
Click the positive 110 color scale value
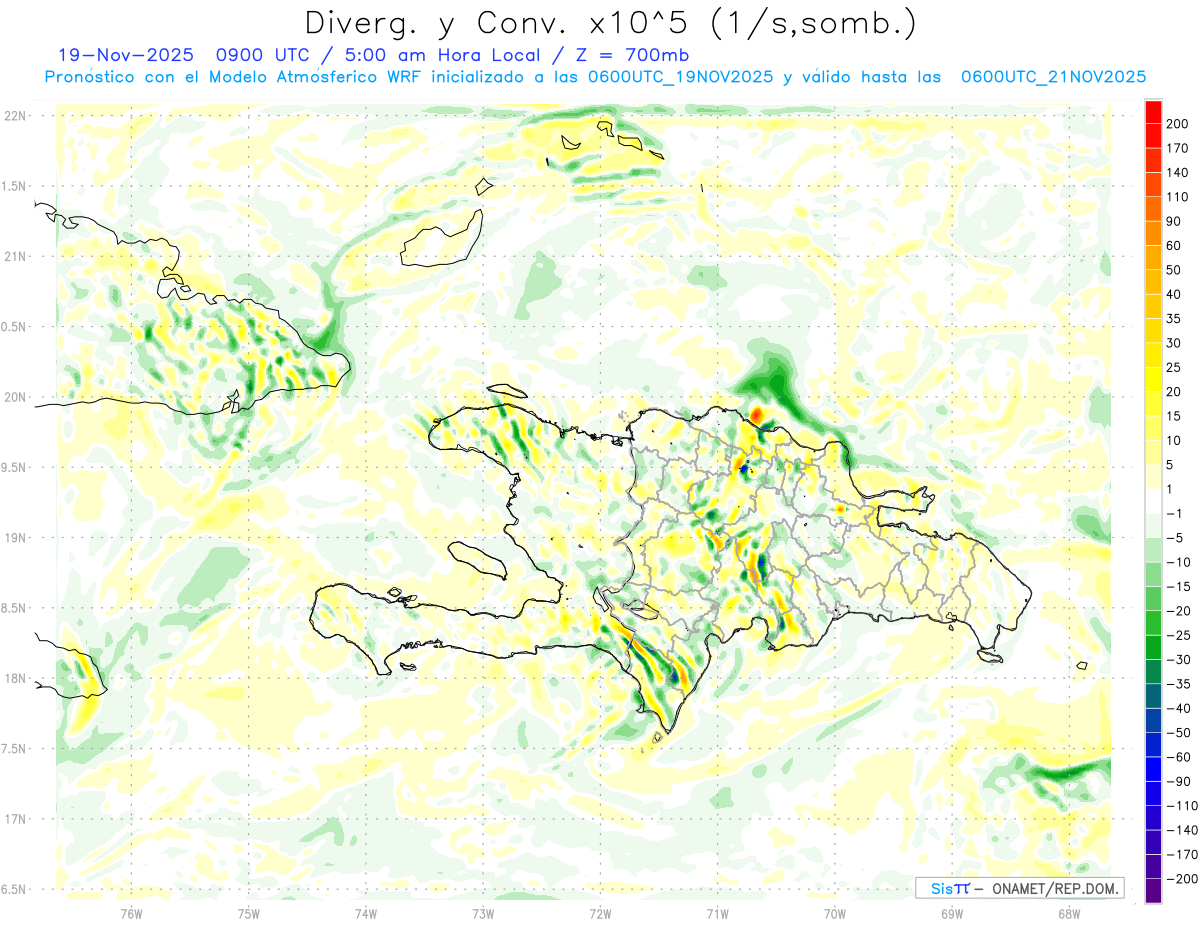[x=1178, y=197]
